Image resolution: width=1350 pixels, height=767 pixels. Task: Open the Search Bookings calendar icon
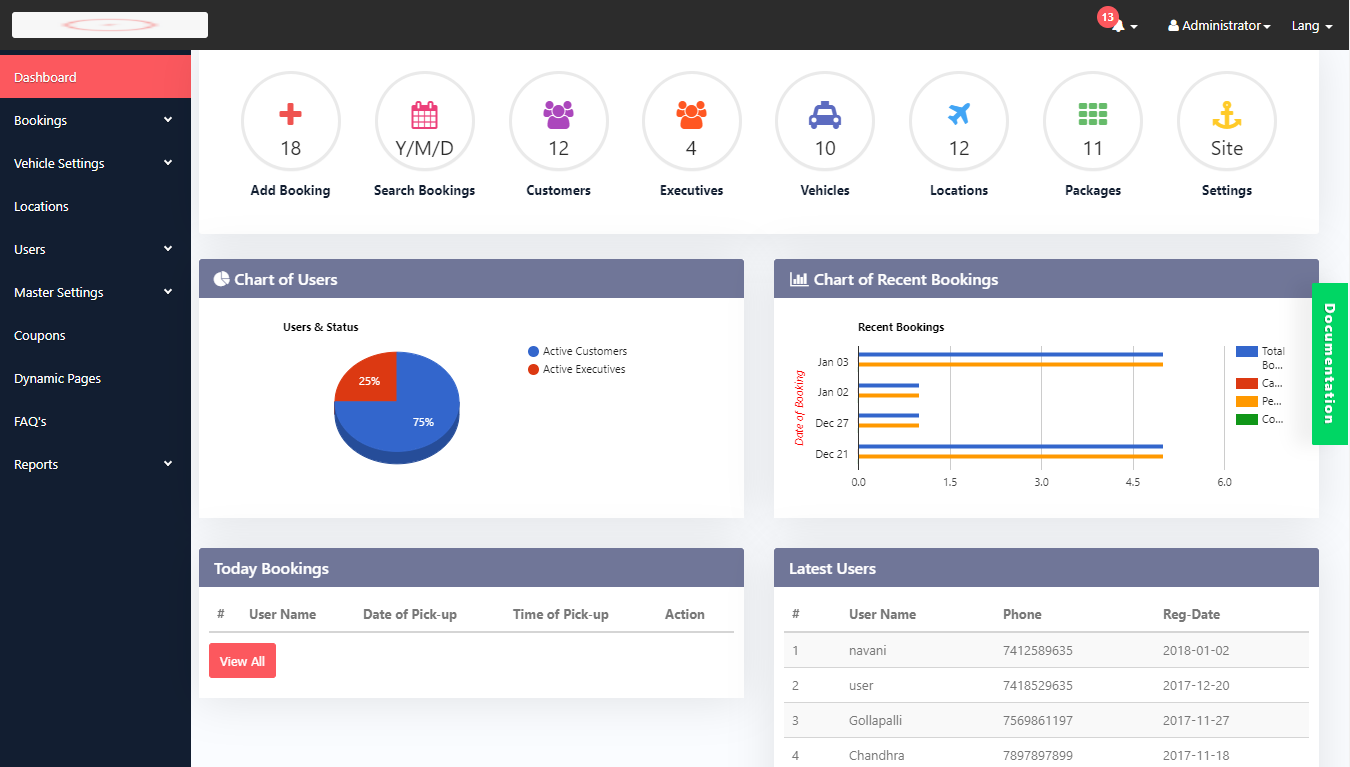click(424, 115)
